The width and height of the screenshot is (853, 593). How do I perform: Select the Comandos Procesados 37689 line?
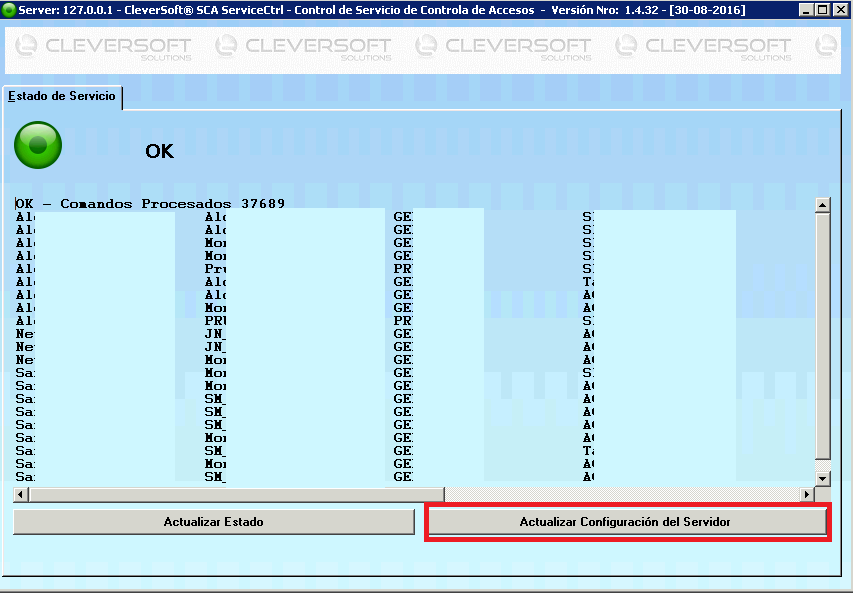pyautogui.click(x=150, y=204)
